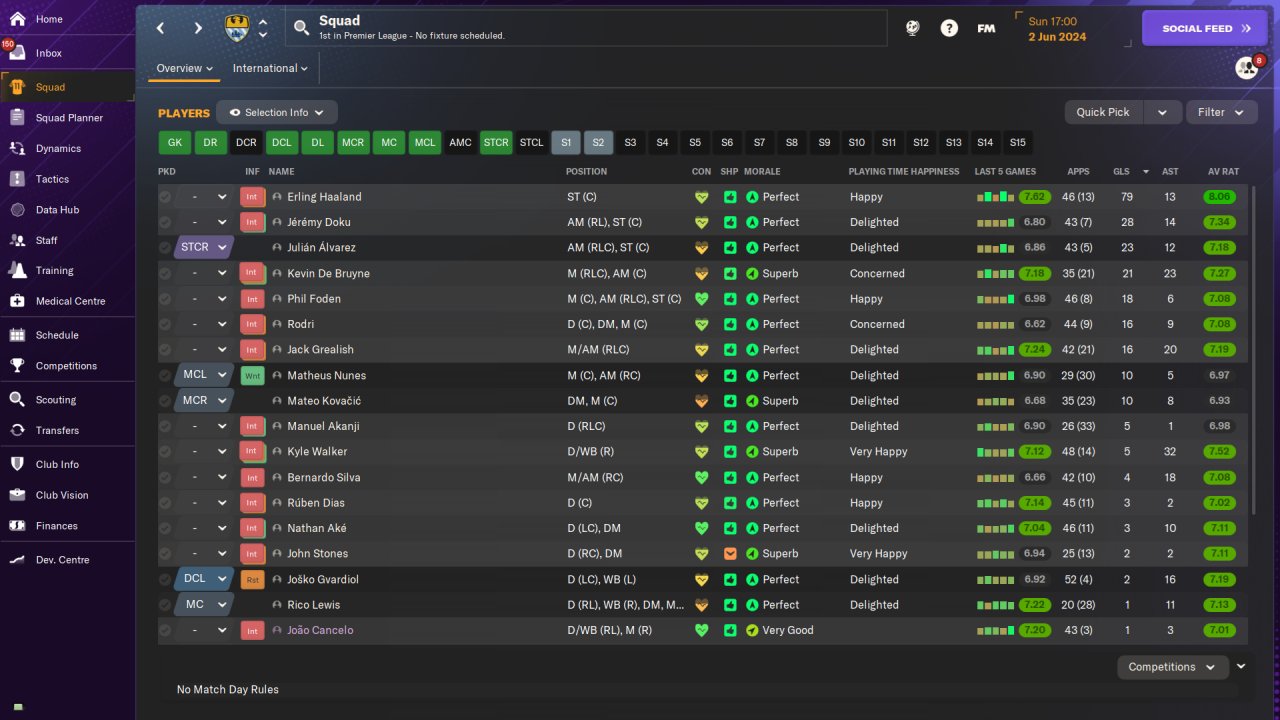Open the MCL position dropdown for Matheus Nunes
This screenshot has width=1280, height=720.
coord(204,375)
